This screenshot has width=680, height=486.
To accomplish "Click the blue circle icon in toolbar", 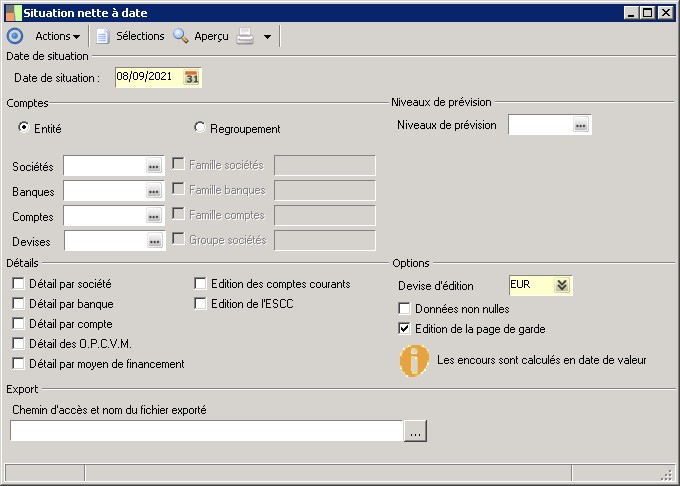I will [14, 36].
